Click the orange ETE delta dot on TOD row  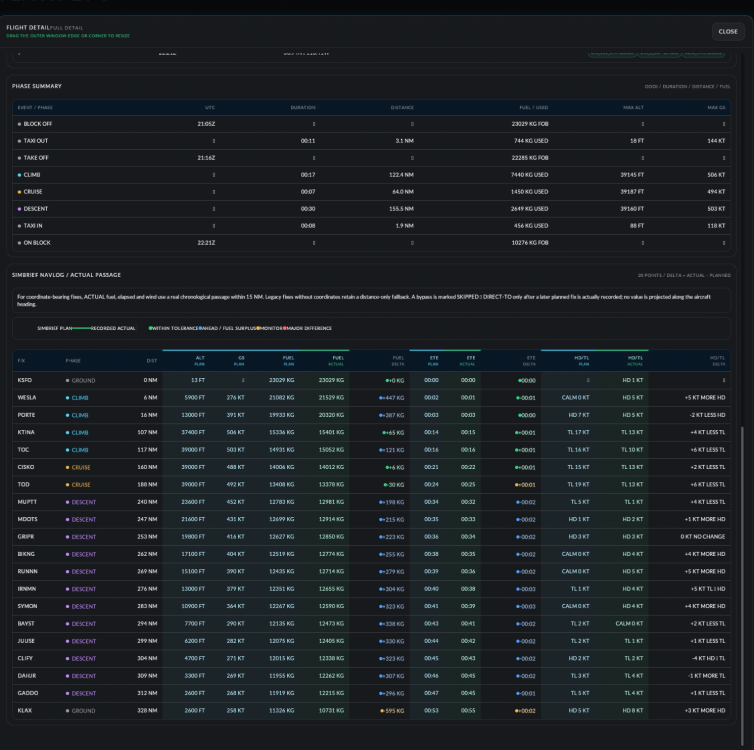click(x=517, y=485)
